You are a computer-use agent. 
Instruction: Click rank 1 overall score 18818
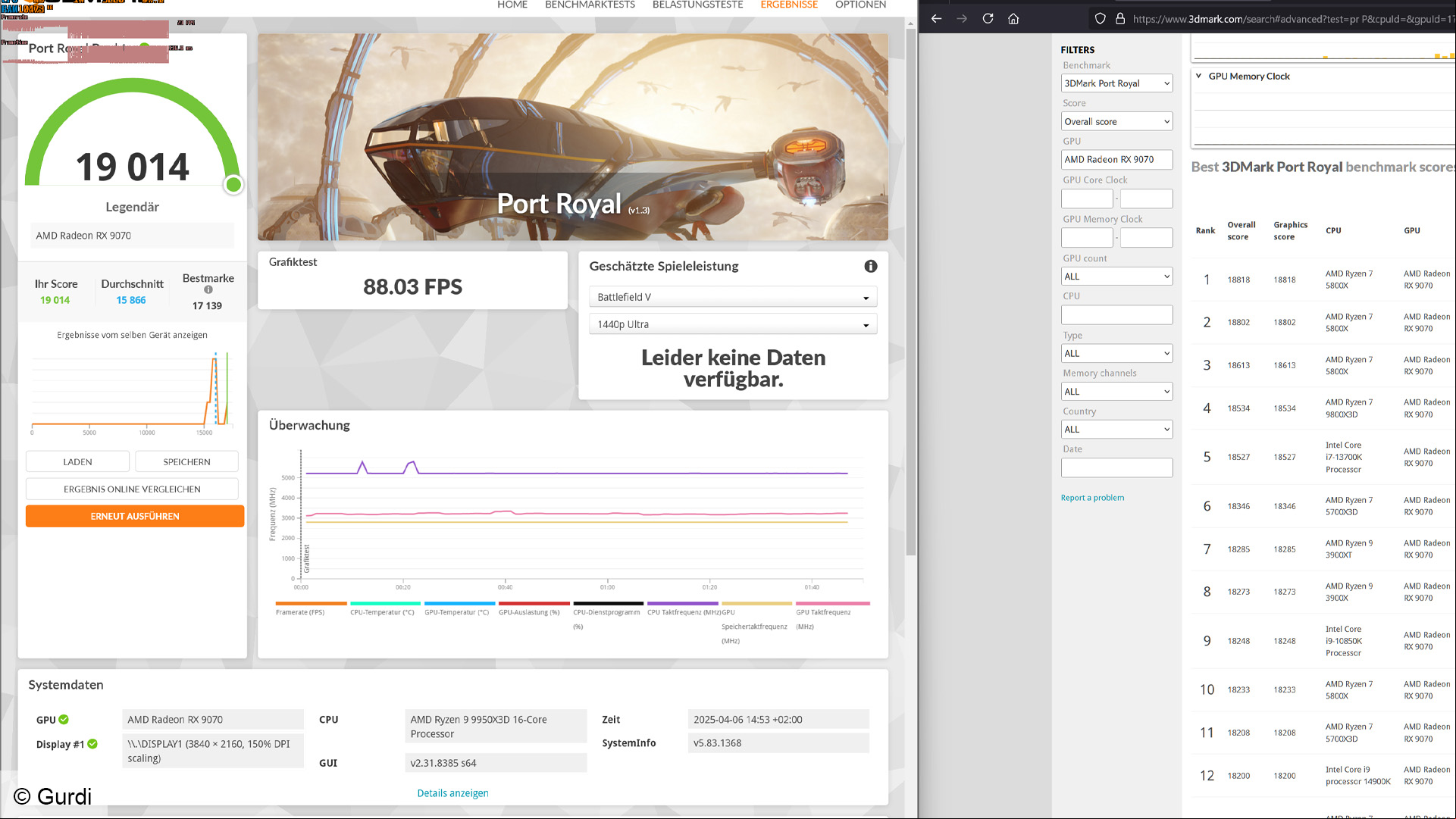[1238, 280]
